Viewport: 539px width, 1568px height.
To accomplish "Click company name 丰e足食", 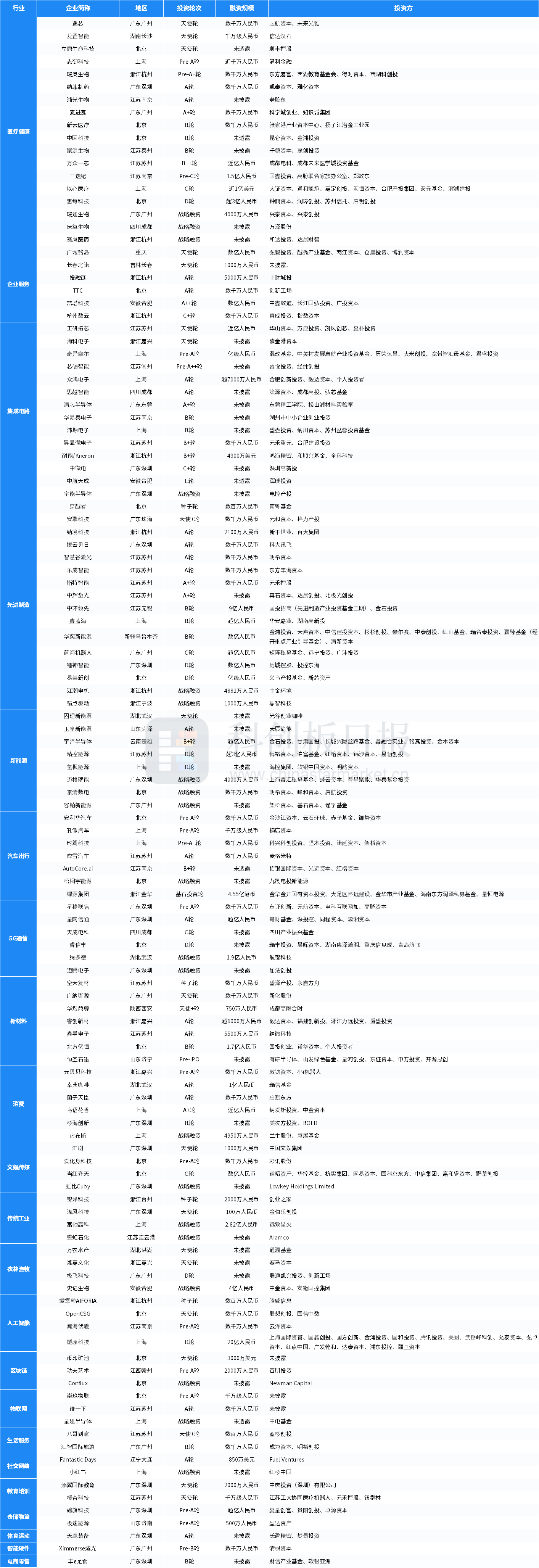I will pyautogui.click(x=78, y=1561).
